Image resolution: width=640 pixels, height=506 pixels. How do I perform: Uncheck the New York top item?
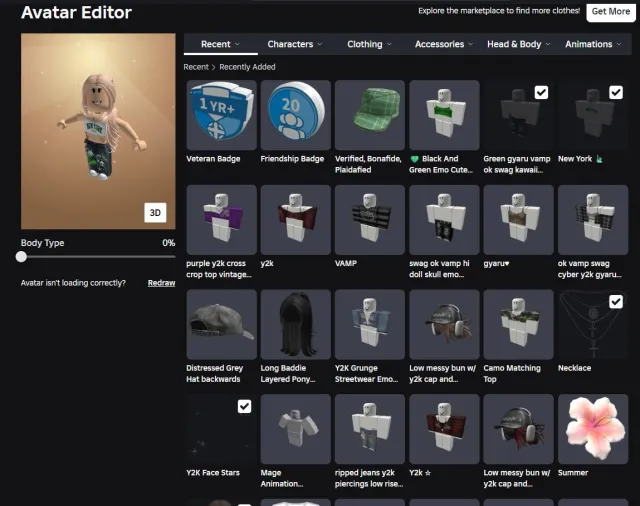pos(616,93)
